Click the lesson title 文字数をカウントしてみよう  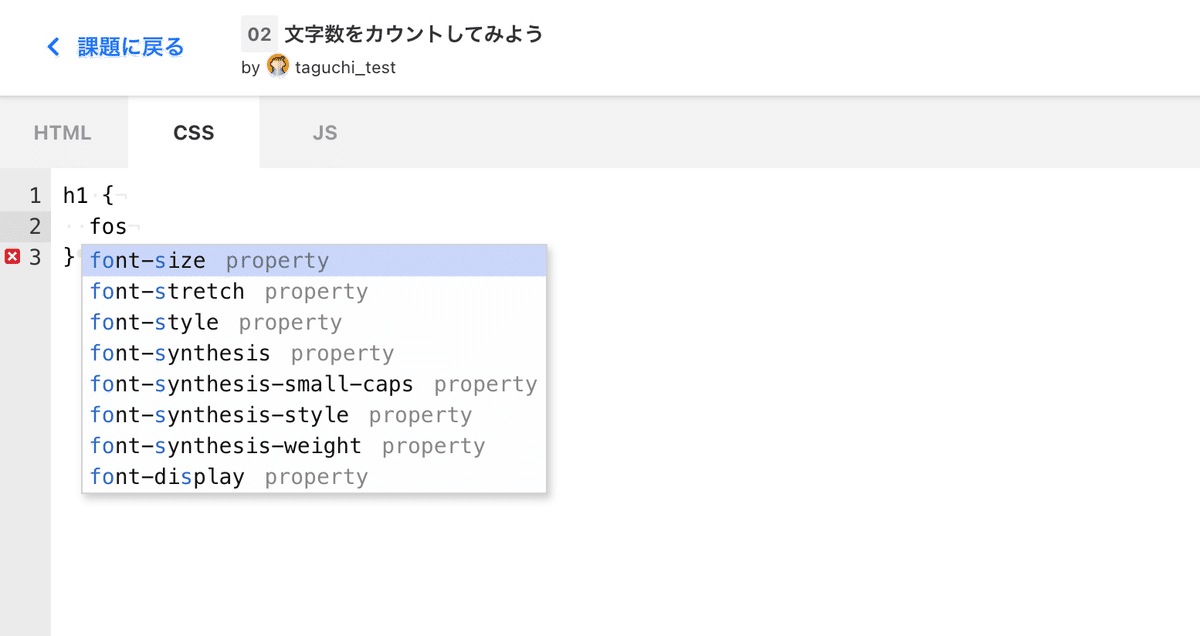414,34
